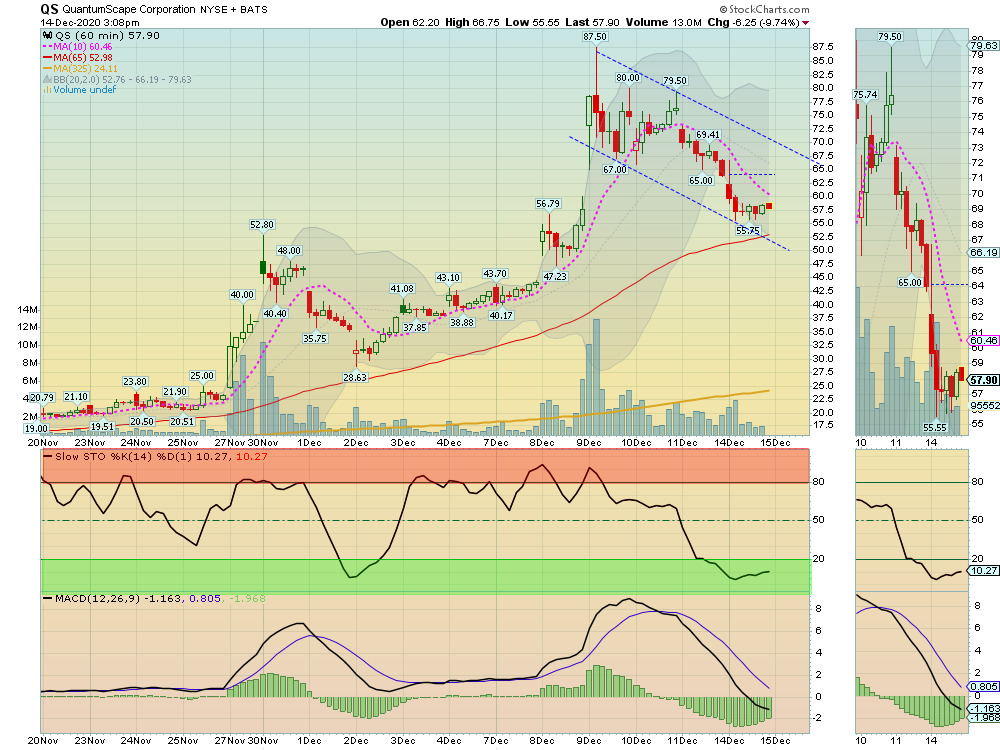Click the 66.19 mid band value on right axis

click(984, 253)
